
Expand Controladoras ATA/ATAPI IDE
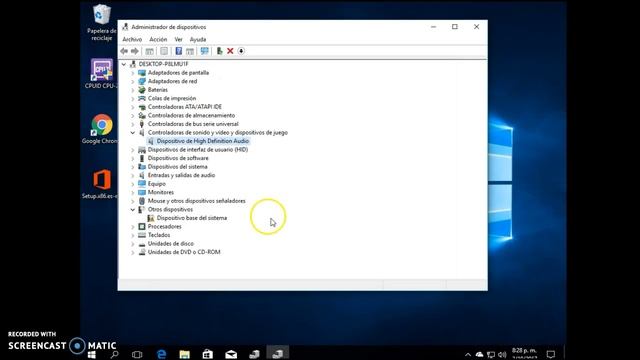click(x=133, y=107)
